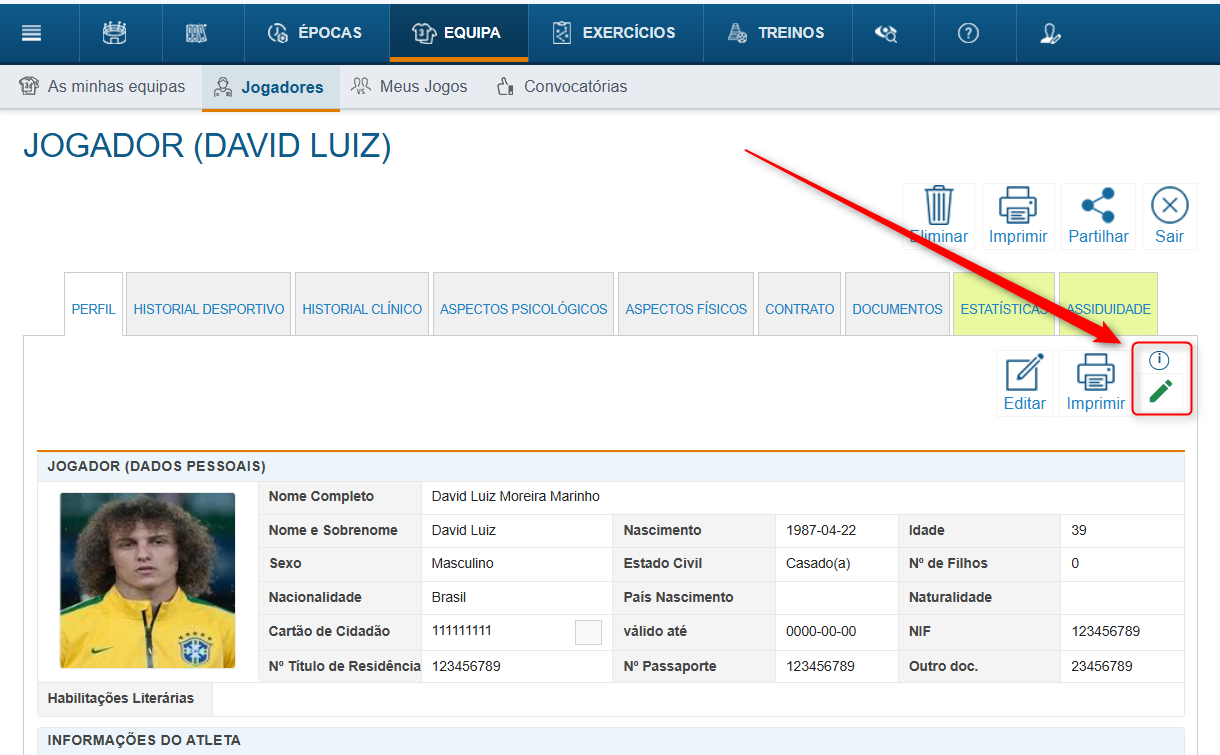Go to As minhas equipas

(x=102, y=87)
